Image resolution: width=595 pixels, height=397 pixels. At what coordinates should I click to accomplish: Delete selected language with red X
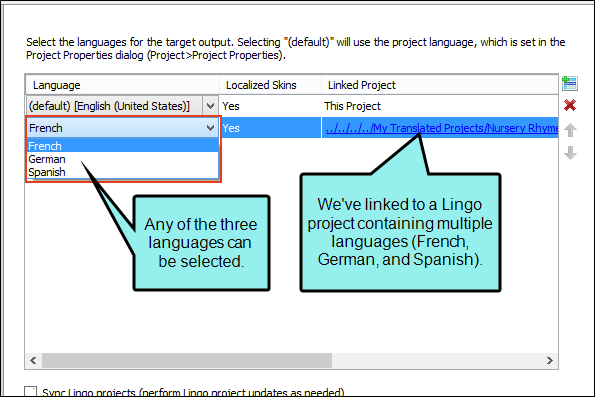click(570, 105)
